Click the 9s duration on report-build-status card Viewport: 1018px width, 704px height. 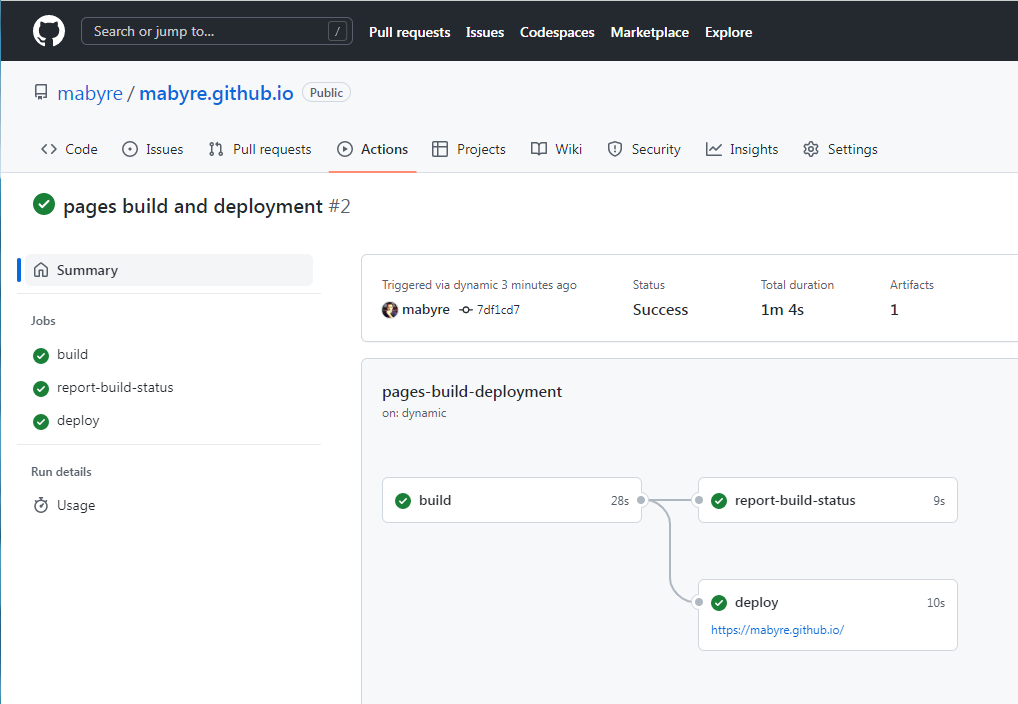coord(939,501)
